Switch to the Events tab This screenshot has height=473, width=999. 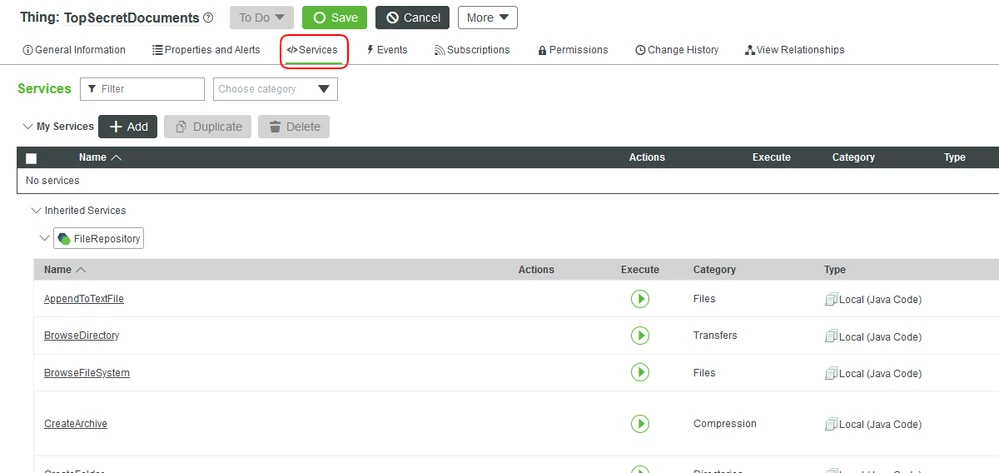click(387, 50)
